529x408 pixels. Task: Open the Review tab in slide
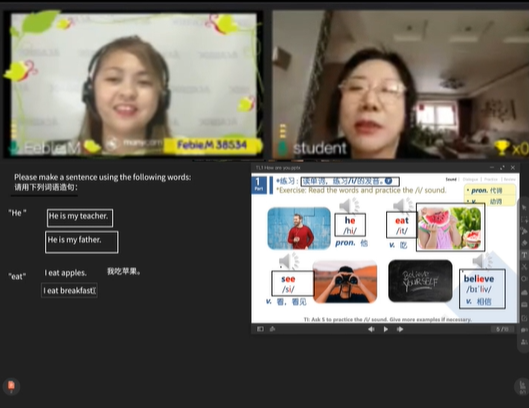pos(509,180)
